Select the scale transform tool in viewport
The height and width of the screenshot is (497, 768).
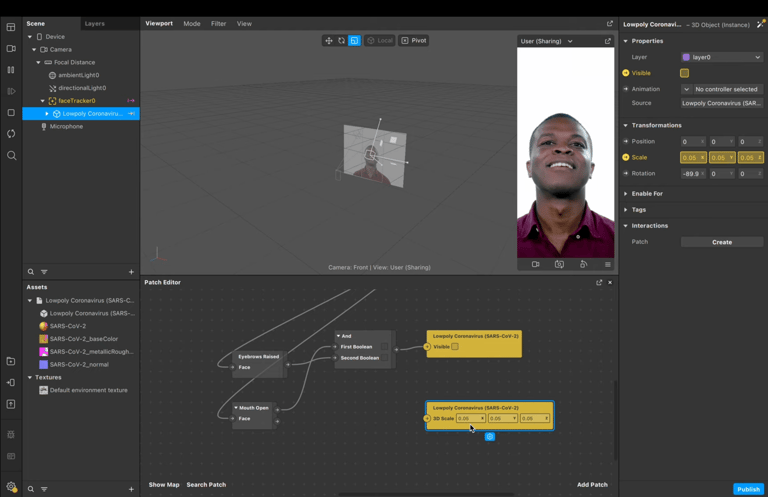point(354,41)
